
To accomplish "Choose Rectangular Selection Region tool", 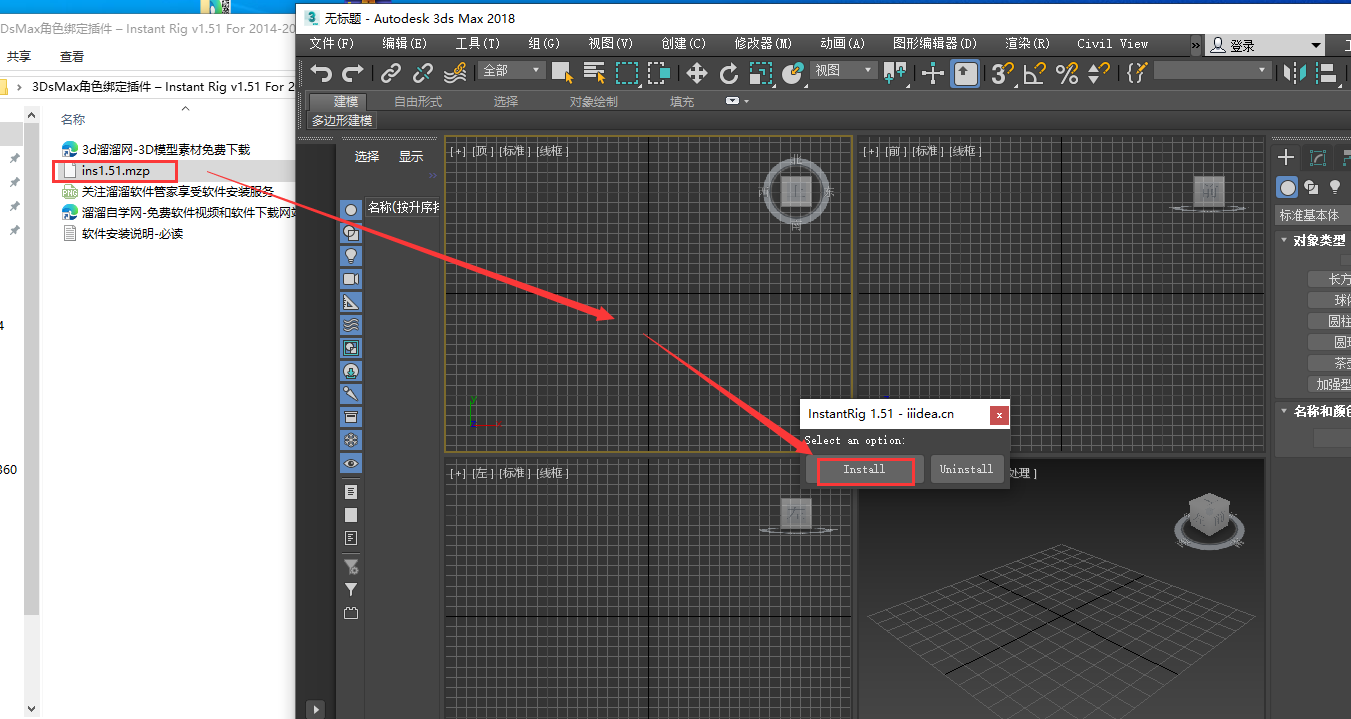I will click(x=627, y=73).
